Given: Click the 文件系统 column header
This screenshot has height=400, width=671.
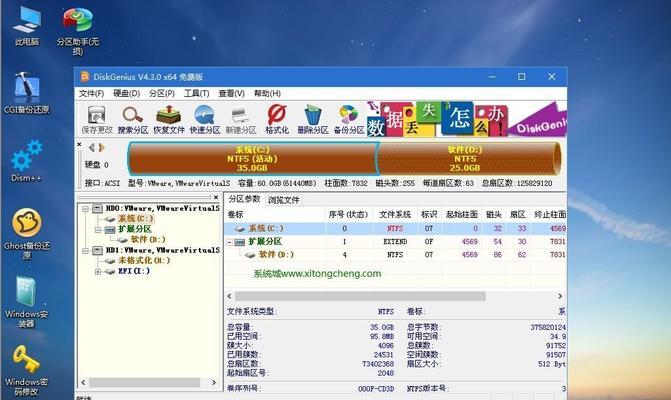Looking at the screenshot, I should point(395,215).
